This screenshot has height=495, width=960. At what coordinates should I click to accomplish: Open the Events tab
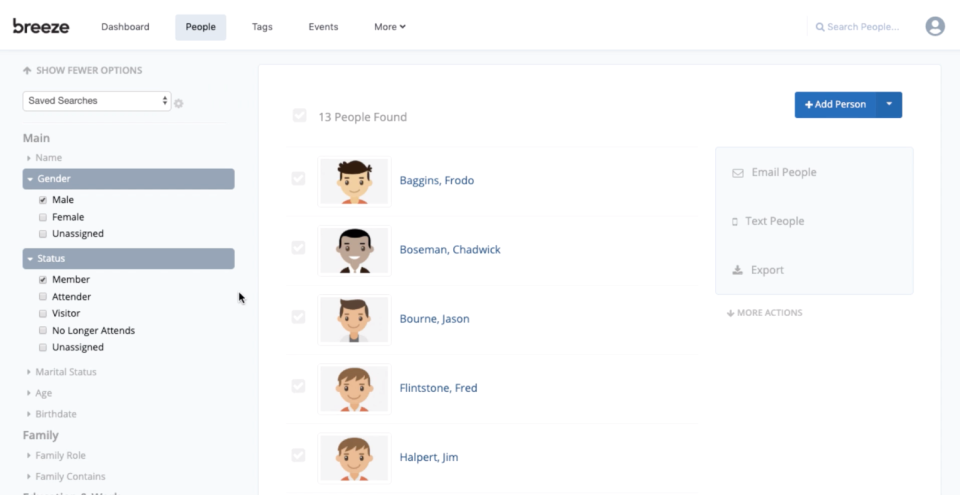coord(323,27)
